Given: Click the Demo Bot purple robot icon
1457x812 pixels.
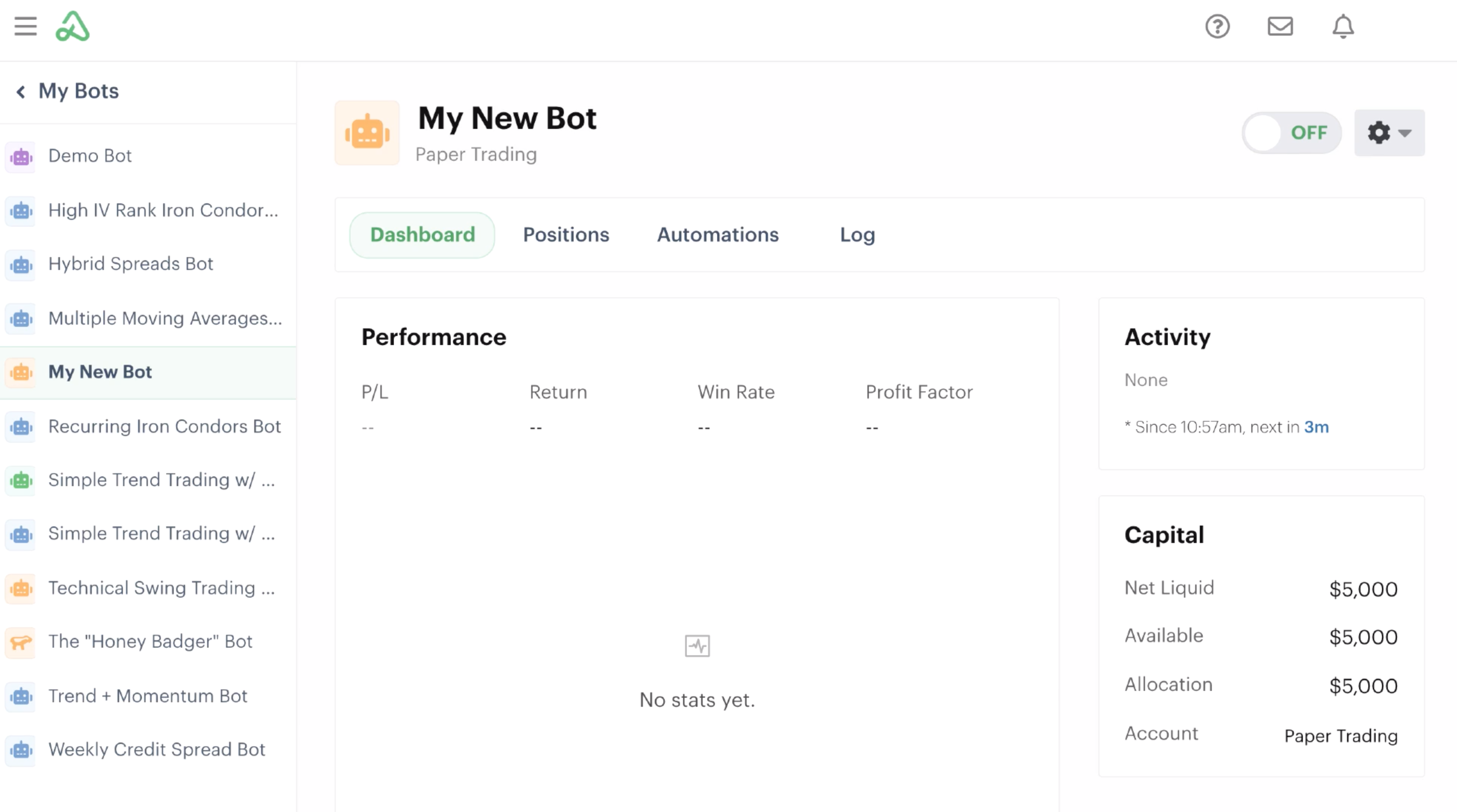Looking at the screenshot, I should click(20, 157).
